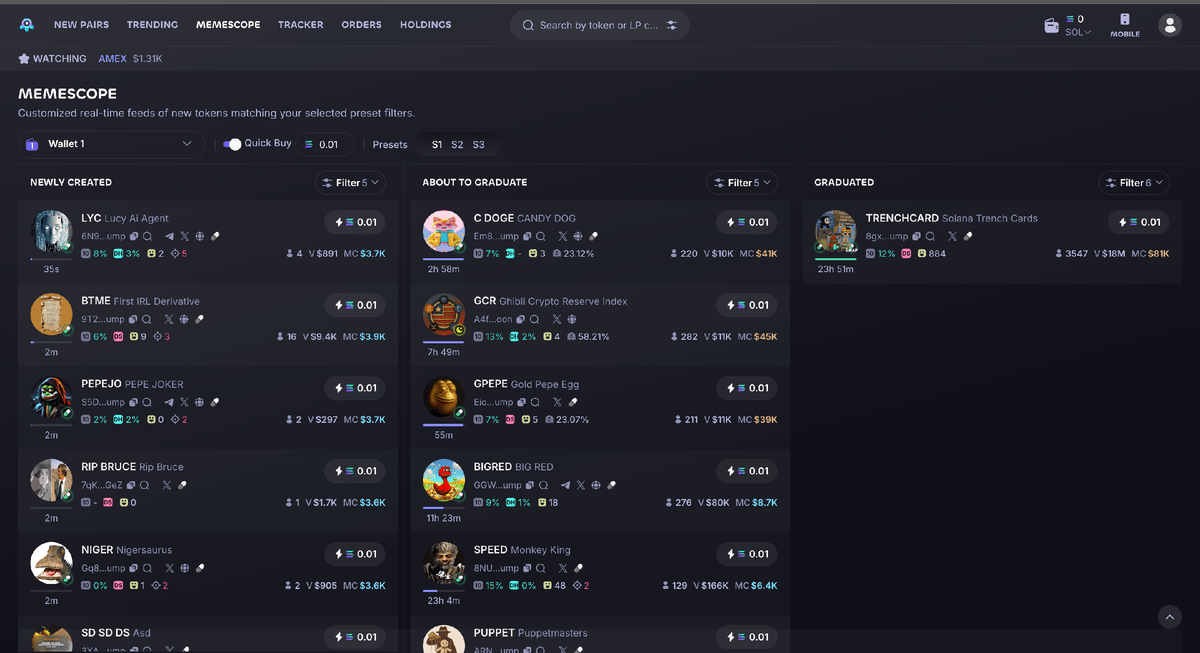1200x653 pixels.
Task: Switch to the Trending tab
Action: [153, 25]
